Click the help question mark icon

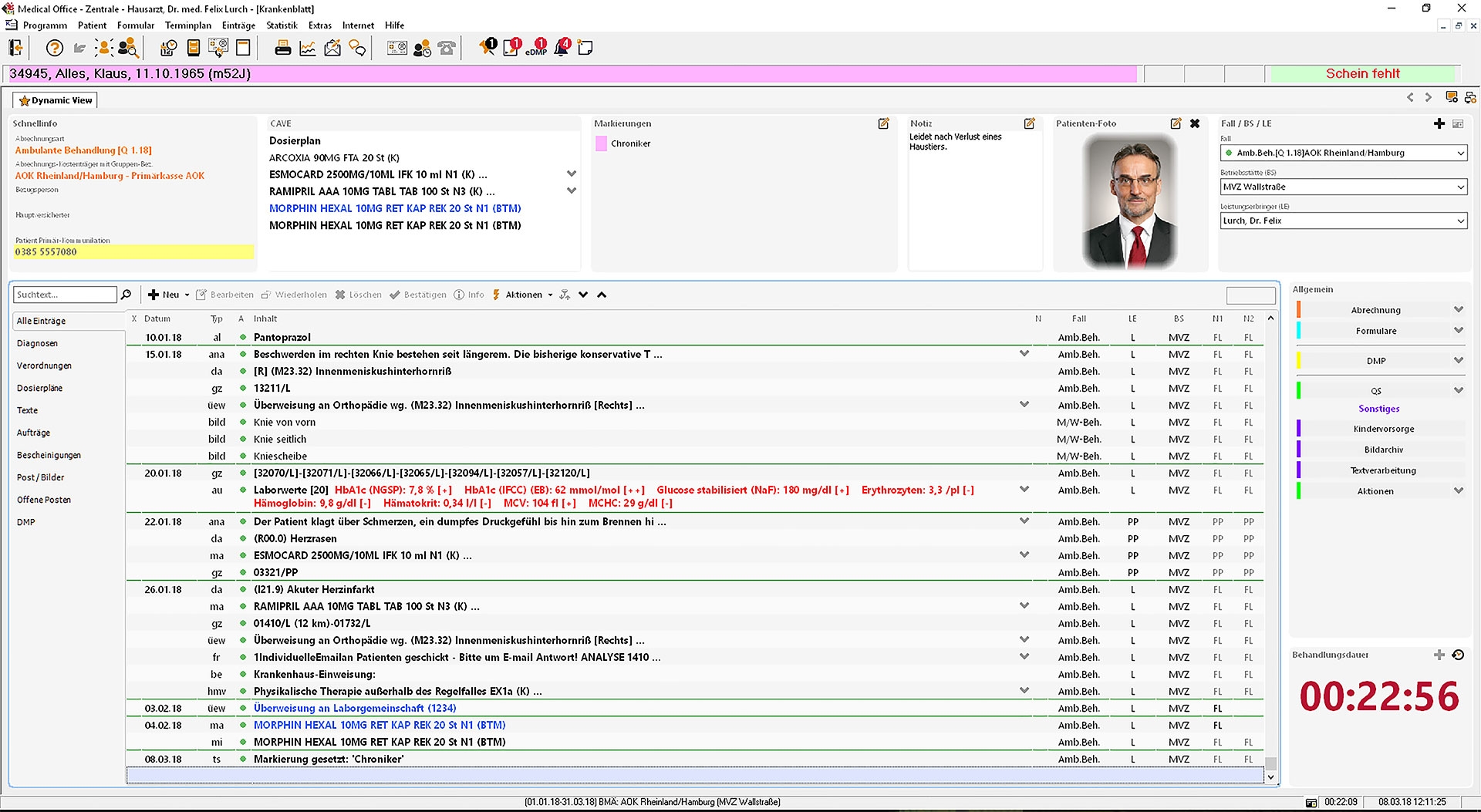click(54, 49)
